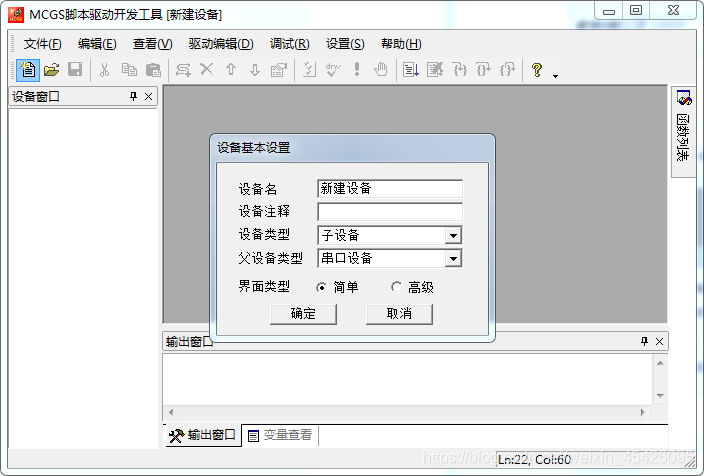This screenshot has width=704, height=476.
Task: Open the 文件(F) menu
Action: tap(43, 44)
